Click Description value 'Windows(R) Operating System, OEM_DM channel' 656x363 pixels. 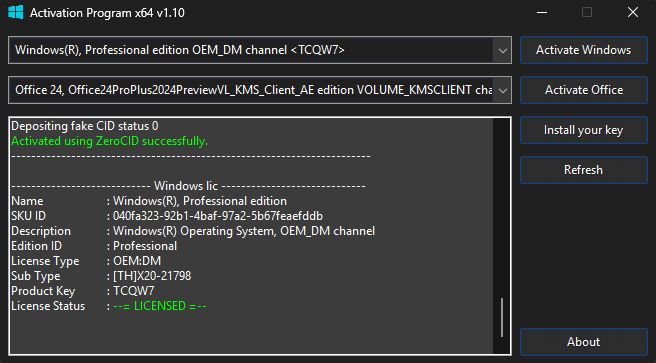(x=244, y=231)
